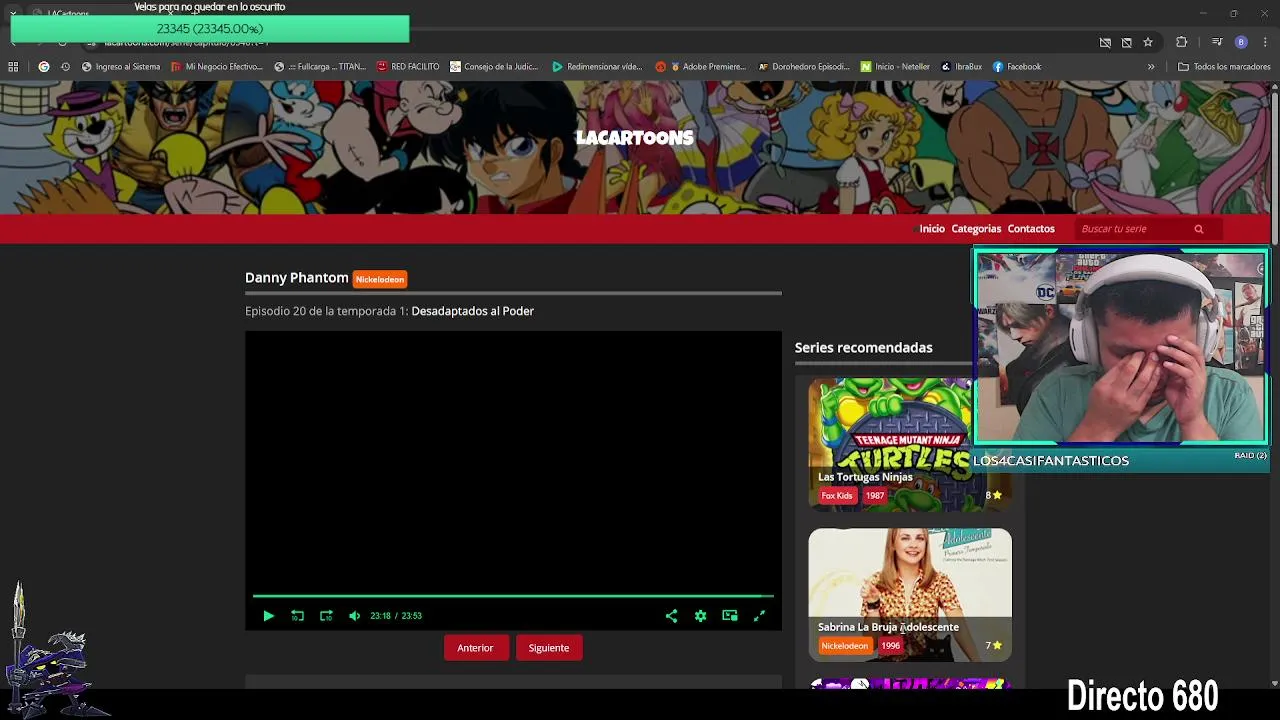The height and width of the screenshot is (720, 1280).
Task: Go to the Anterior episode
Action: point(475,648)
